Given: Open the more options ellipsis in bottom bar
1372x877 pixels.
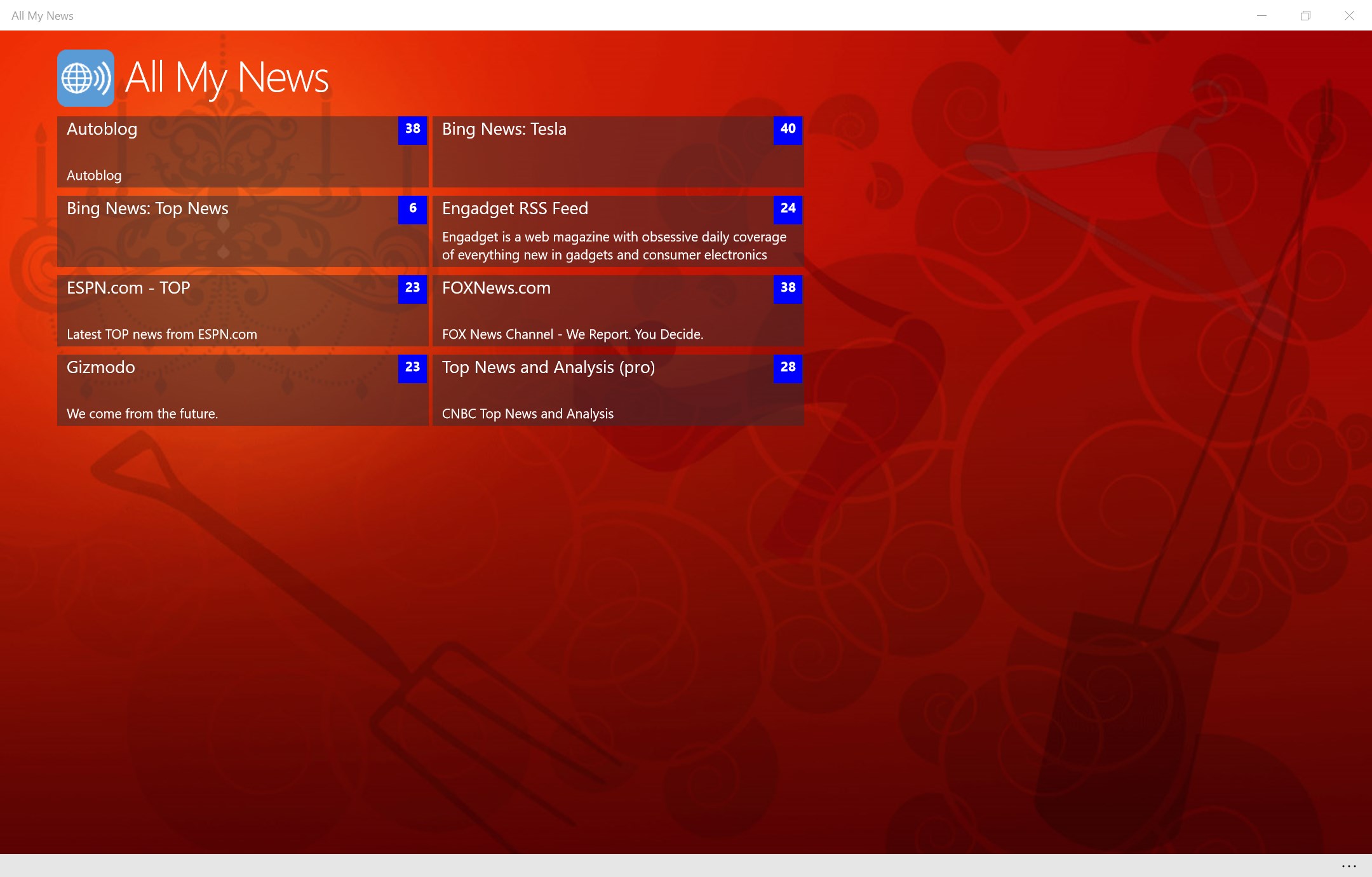Looking at the screenshot, I should (1348, 866).
